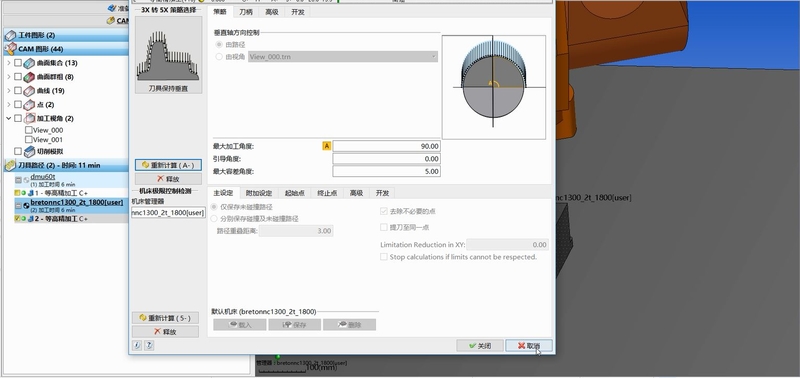The height and width of the screenshot is (378, 800).
Task: Collapse the 加工视角 tree node
Action: pyautogui.click(x=9, y=118)
